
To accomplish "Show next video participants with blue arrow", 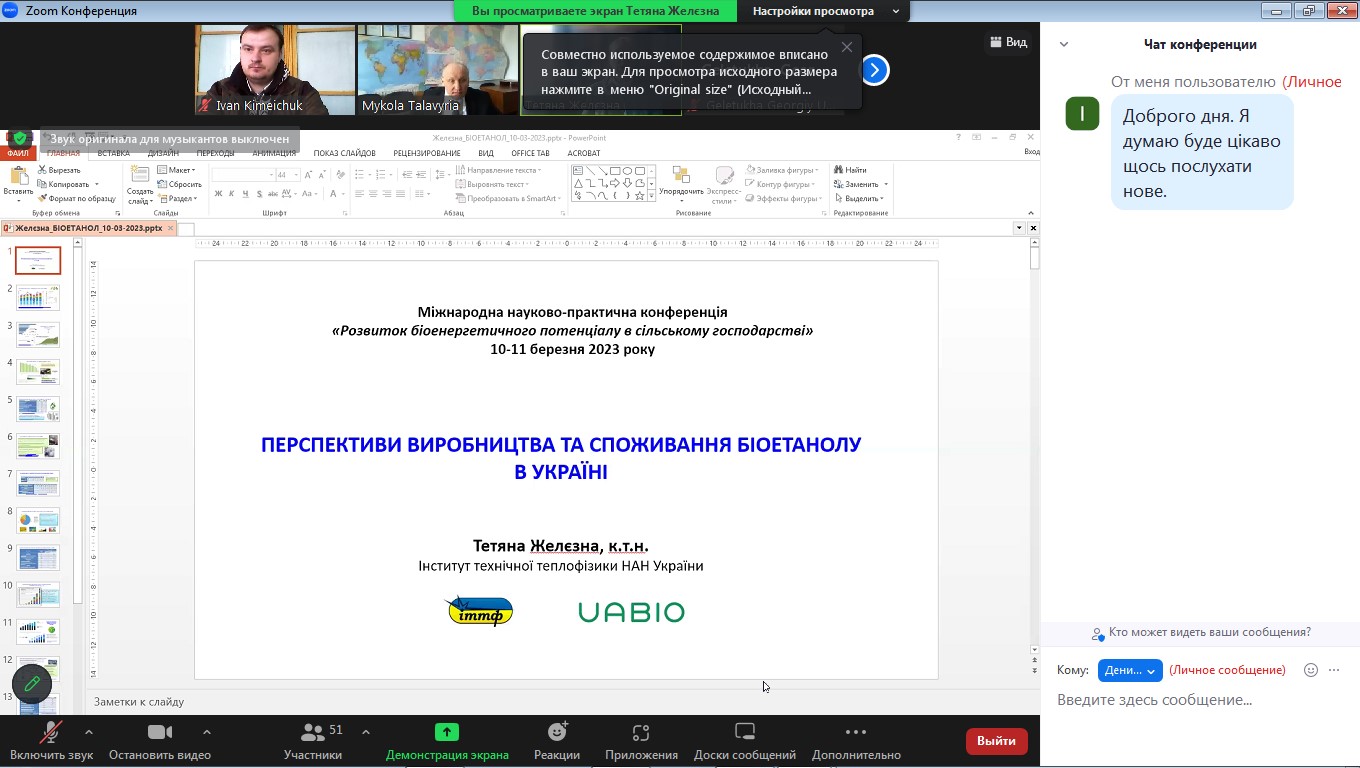I will (x=874, y=70).
